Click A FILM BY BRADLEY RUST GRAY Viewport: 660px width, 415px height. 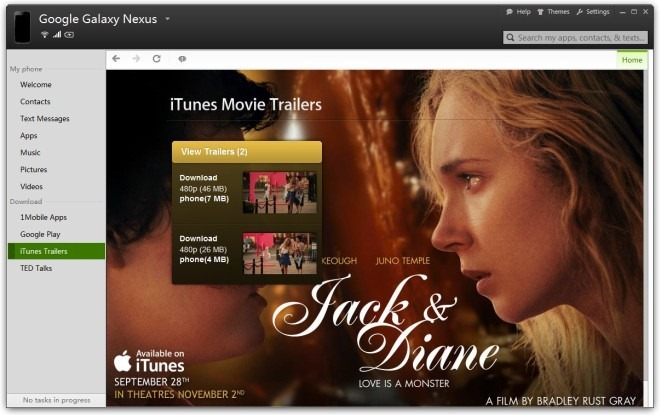tap(561, 401)
